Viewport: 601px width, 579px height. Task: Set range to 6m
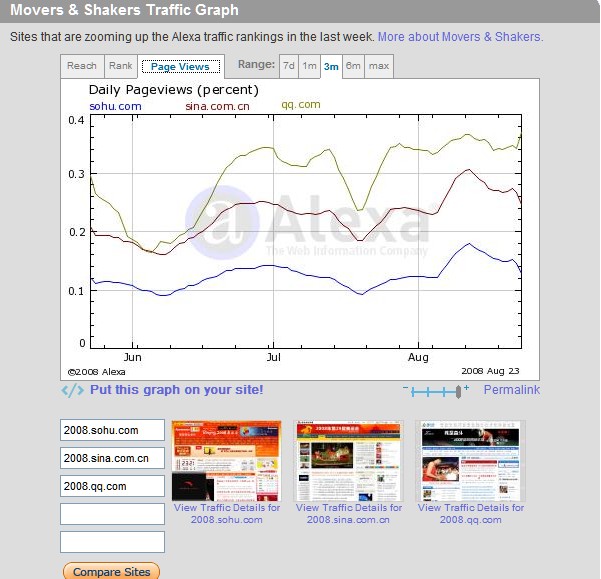click(x=353, y=66)
